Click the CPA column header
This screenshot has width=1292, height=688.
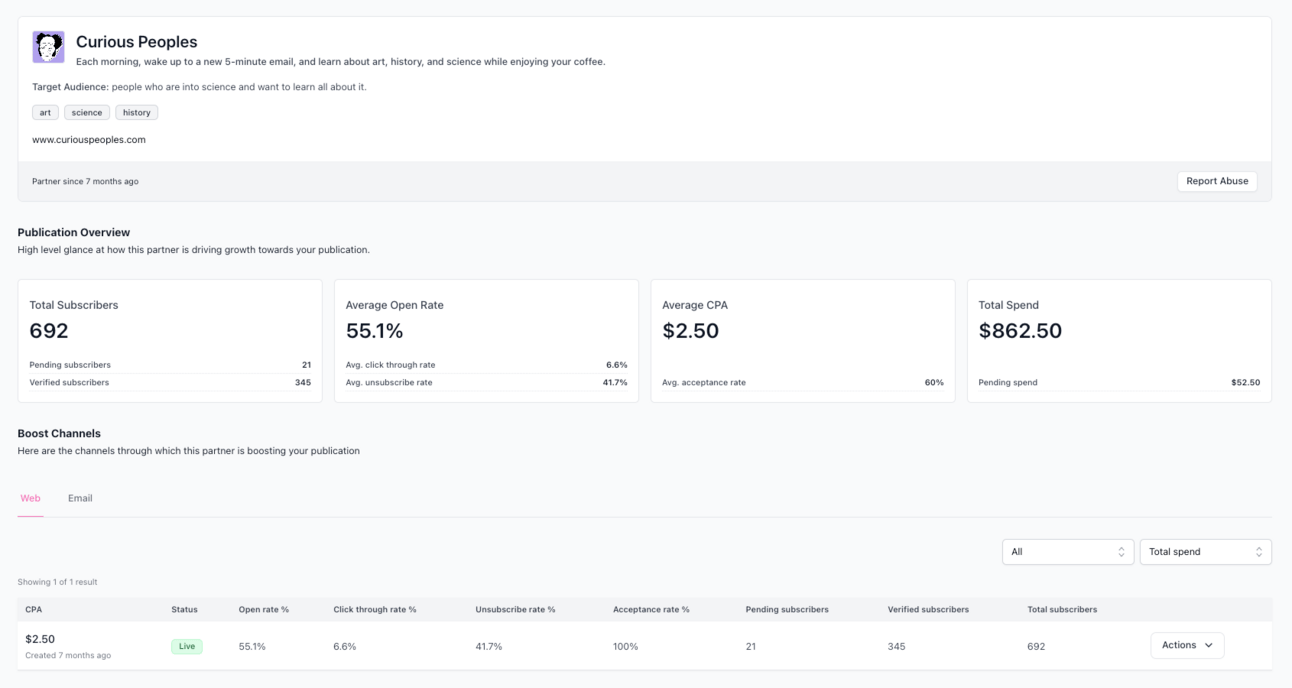click(x=34, y=609)
